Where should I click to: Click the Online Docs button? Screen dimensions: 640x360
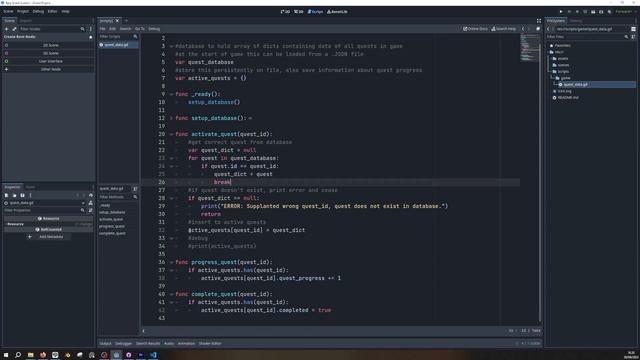(476, 29)
